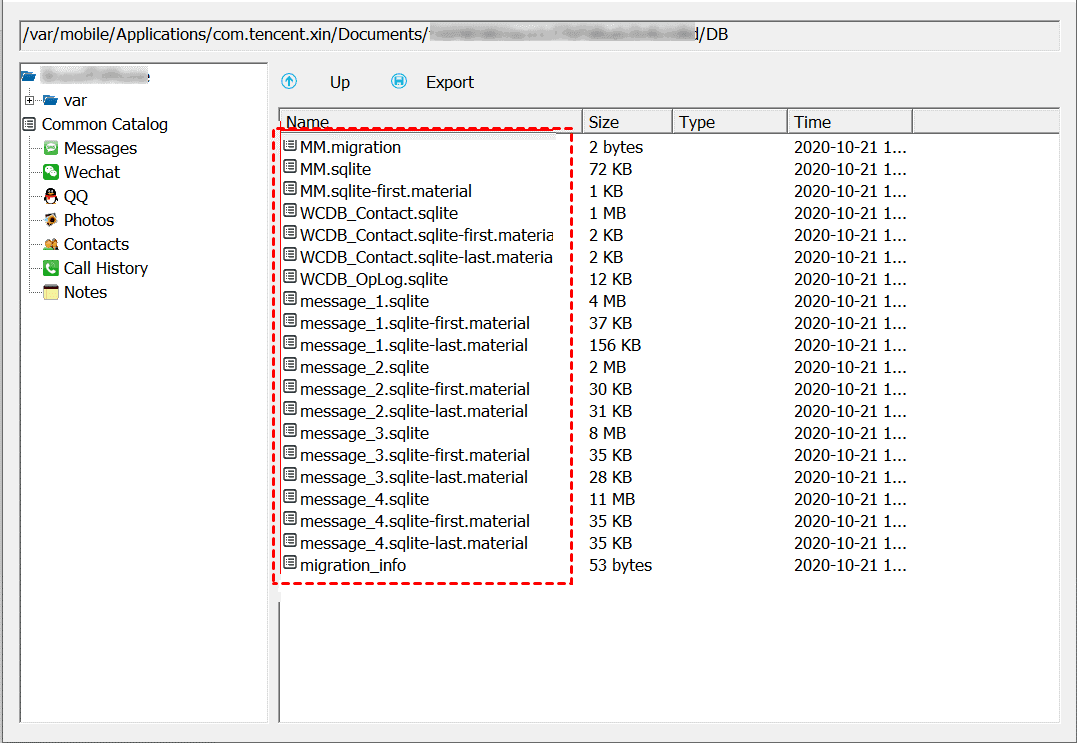Select WCDB_Contact.sqlite file row
This screenshot has width=1077, height=743.
[378, 213]
